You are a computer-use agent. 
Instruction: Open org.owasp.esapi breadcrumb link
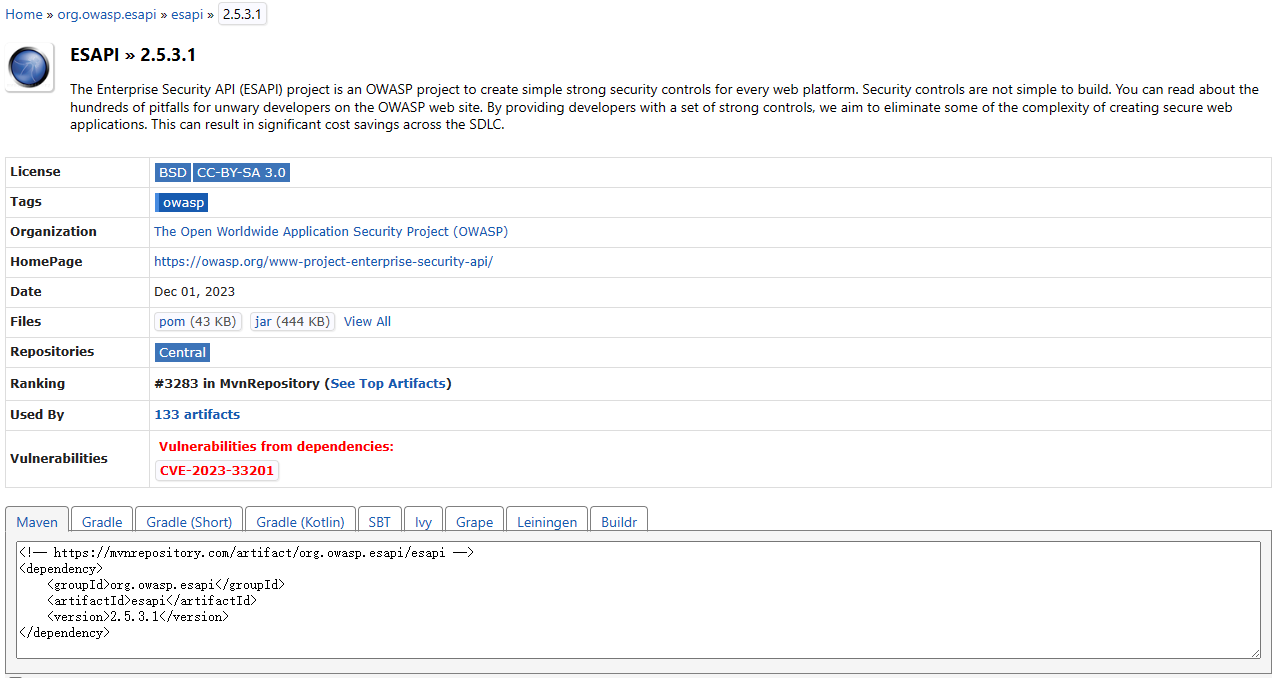[105, 14]
